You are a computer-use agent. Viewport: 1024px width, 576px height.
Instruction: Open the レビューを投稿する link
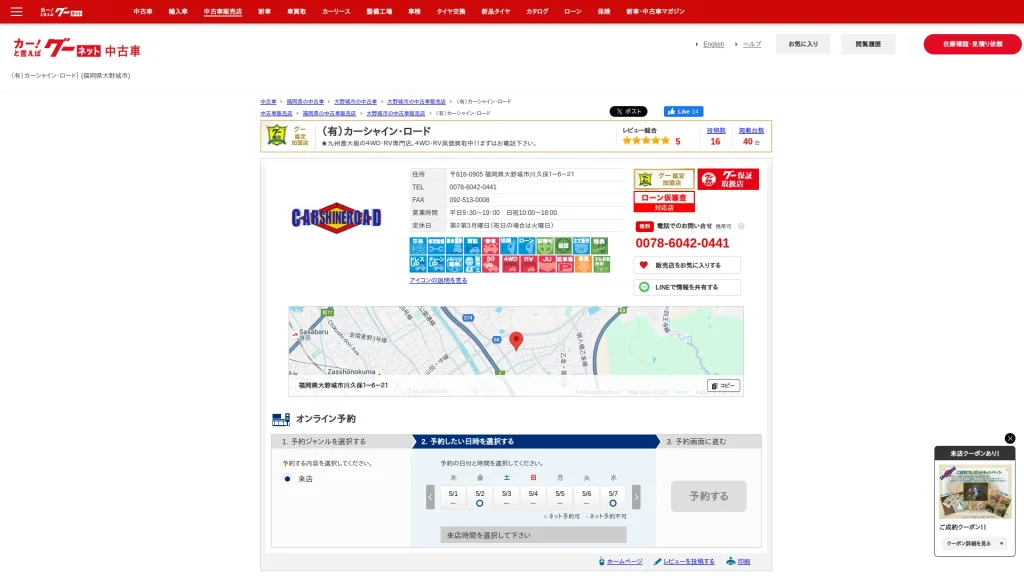[688, 562]
